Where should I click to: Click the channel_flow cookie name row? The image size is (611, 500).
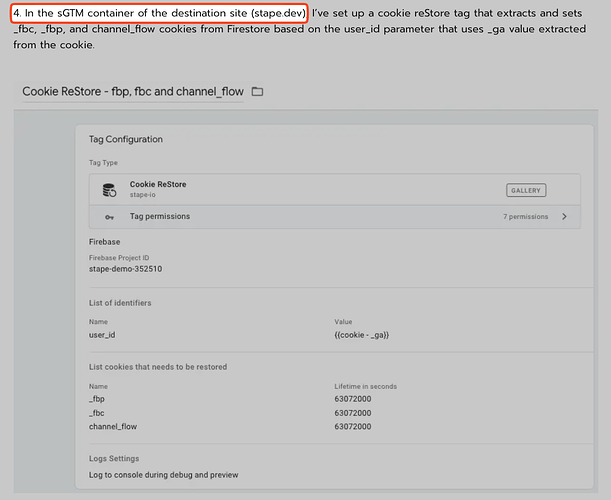click(x=113, y=426)
